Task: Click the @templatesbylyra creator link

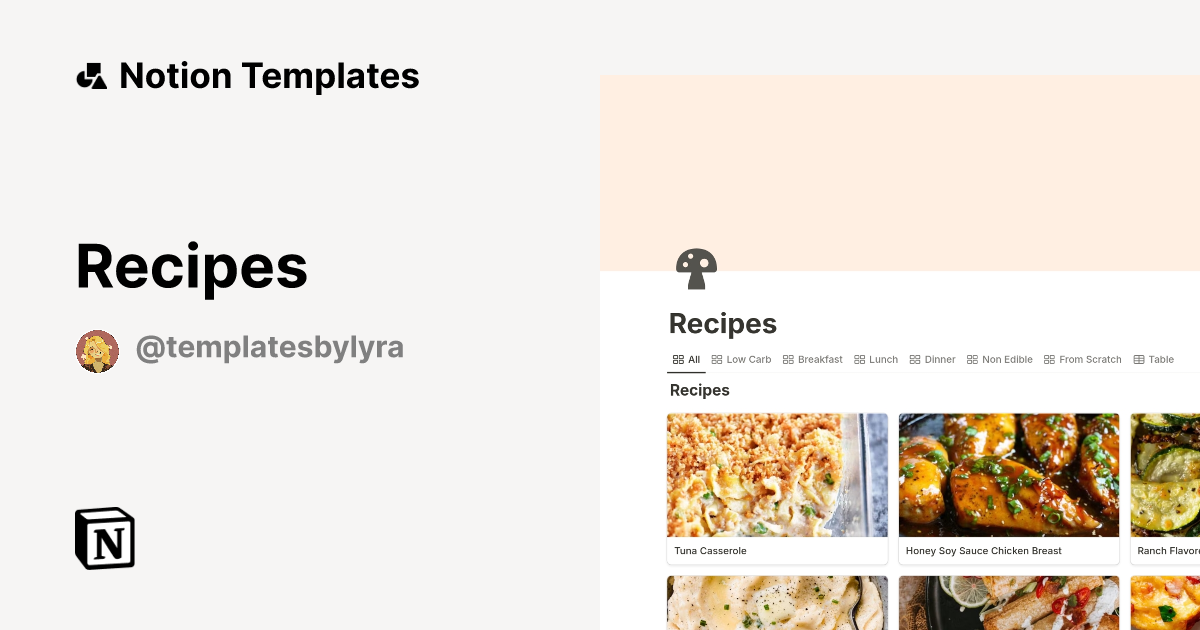Action: (x=270, y=347)
